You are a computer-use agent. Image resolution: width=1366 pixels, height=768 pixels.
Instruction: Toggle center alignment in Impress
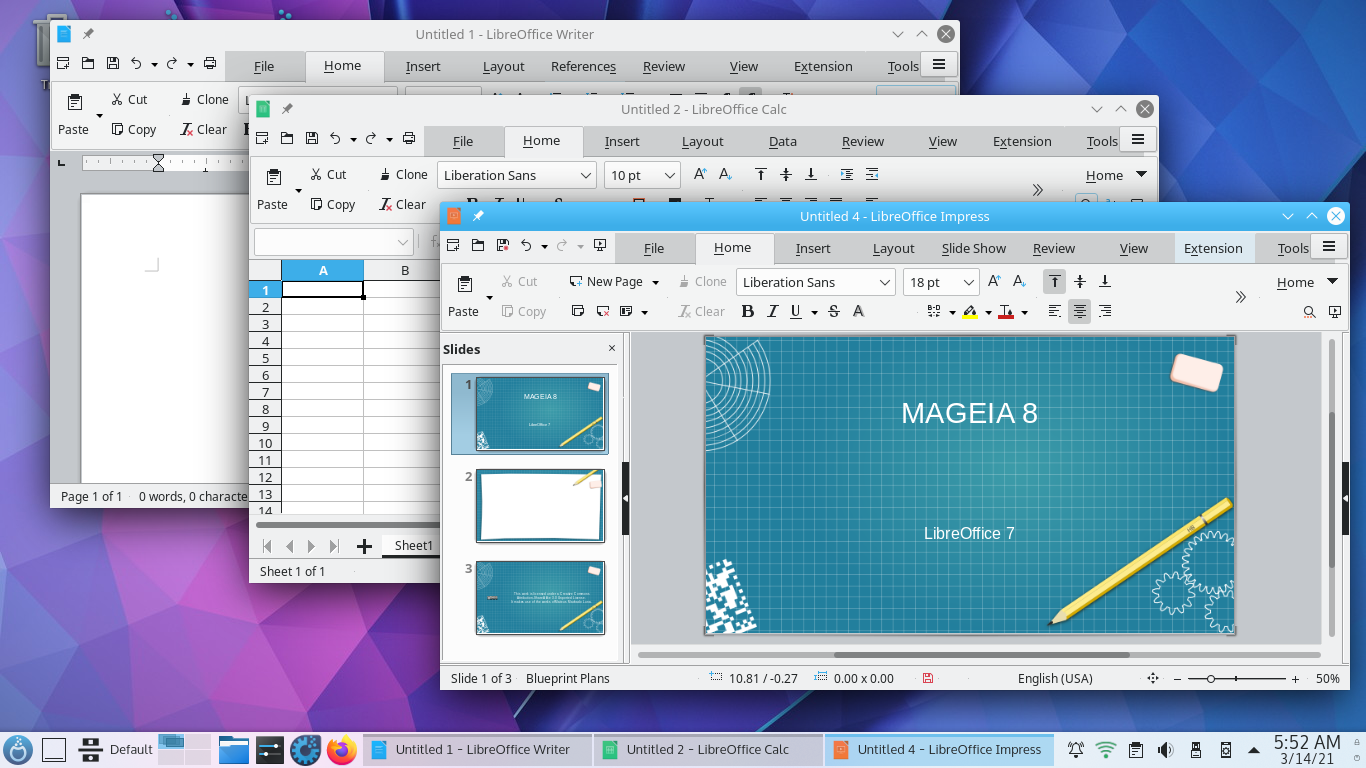(1080, 312)
